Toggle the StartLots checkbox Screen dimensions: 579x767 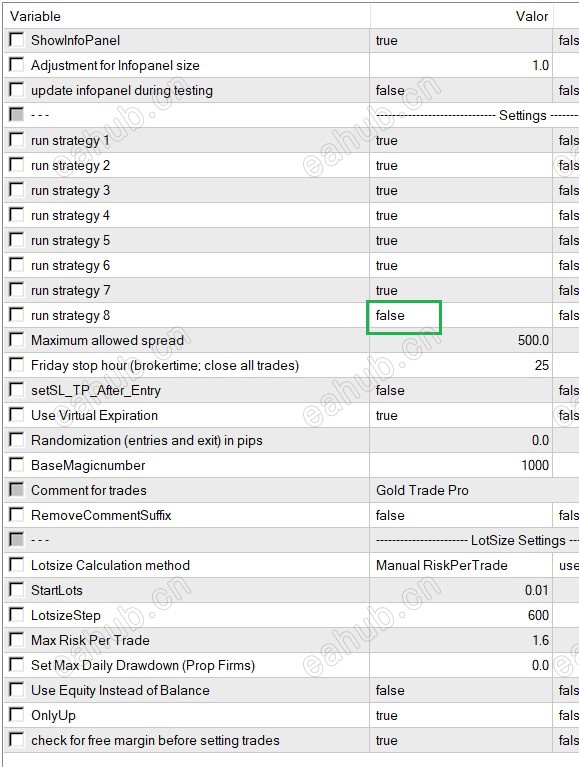coord(17,589)
